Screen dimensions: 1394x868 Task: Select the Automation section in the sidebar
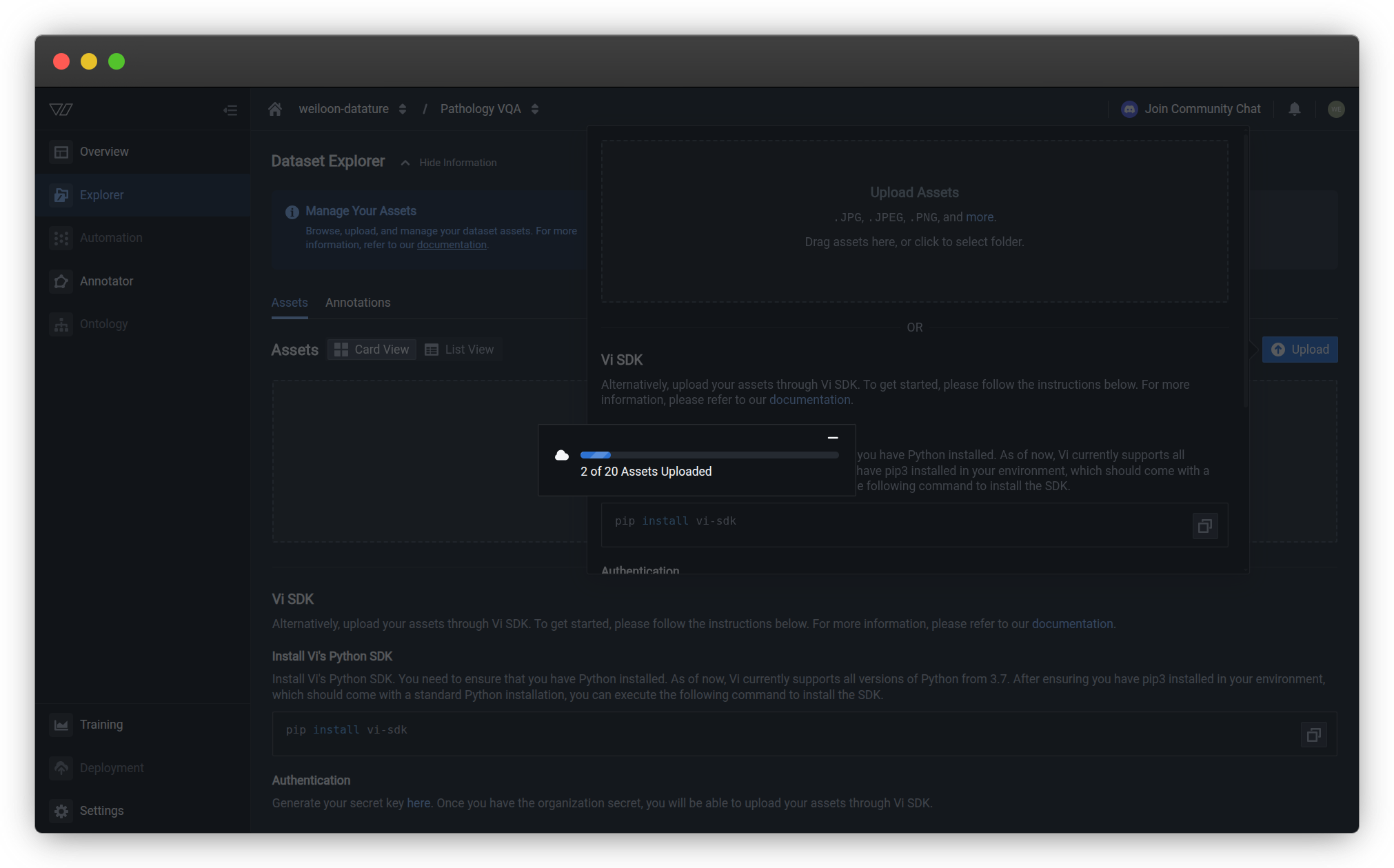tap(110, 237)
